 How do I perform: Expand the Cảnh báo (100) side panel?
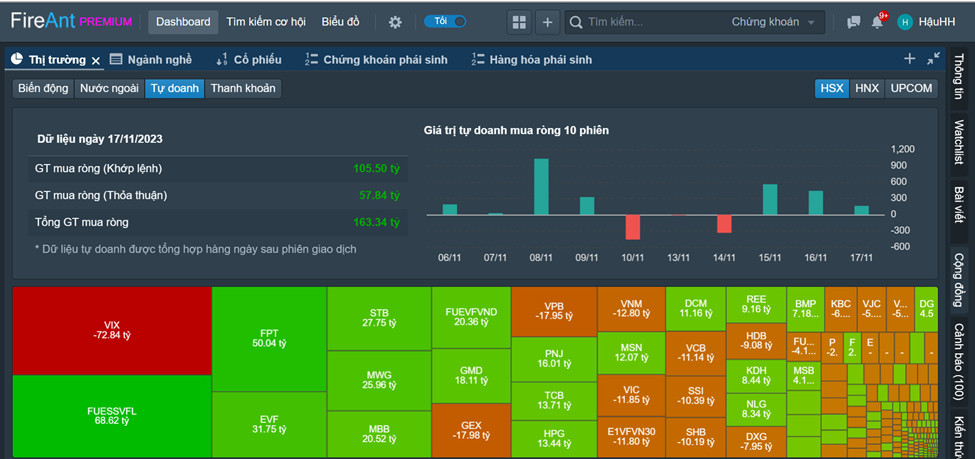coord(958,361)
